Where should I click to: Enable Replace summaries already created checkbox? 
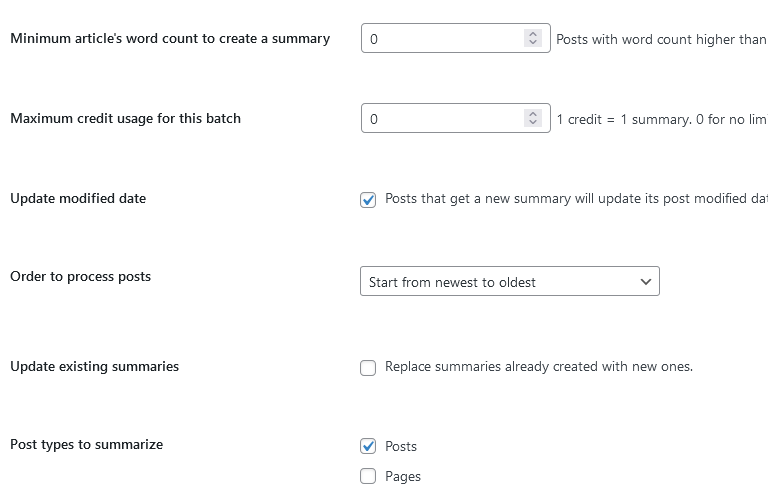pos(368,368)
